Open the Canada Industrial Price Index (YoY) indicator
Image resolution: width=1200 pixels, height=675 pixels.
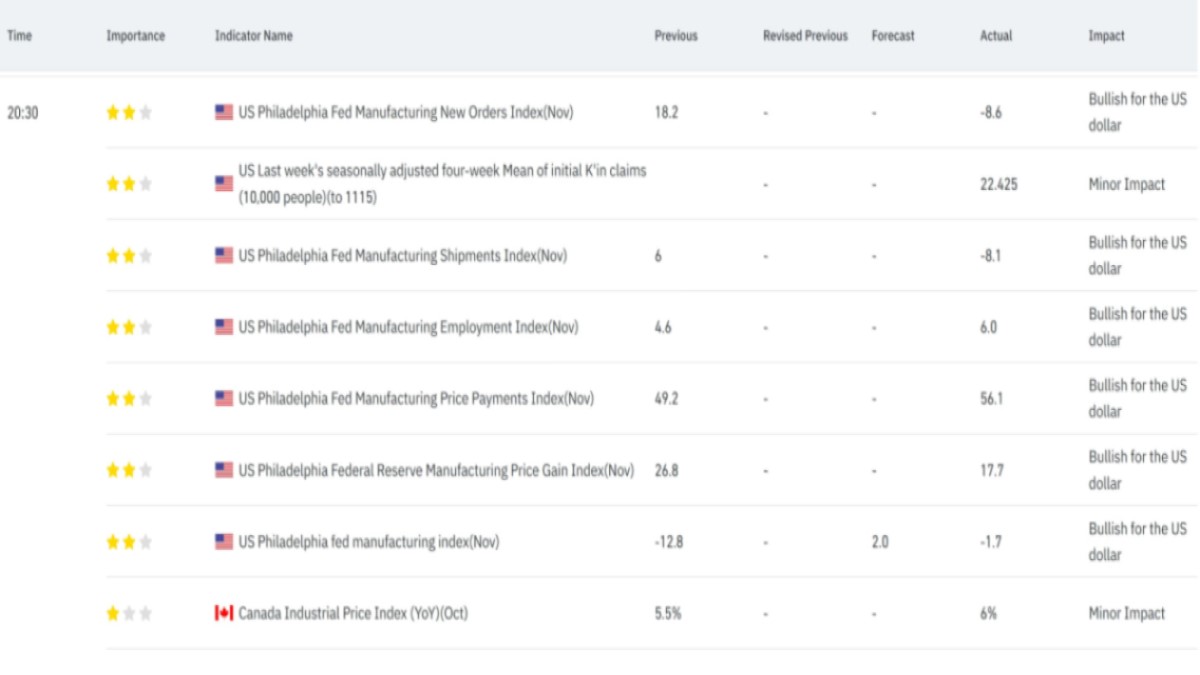pyautogui.click(x=352, y=613)
